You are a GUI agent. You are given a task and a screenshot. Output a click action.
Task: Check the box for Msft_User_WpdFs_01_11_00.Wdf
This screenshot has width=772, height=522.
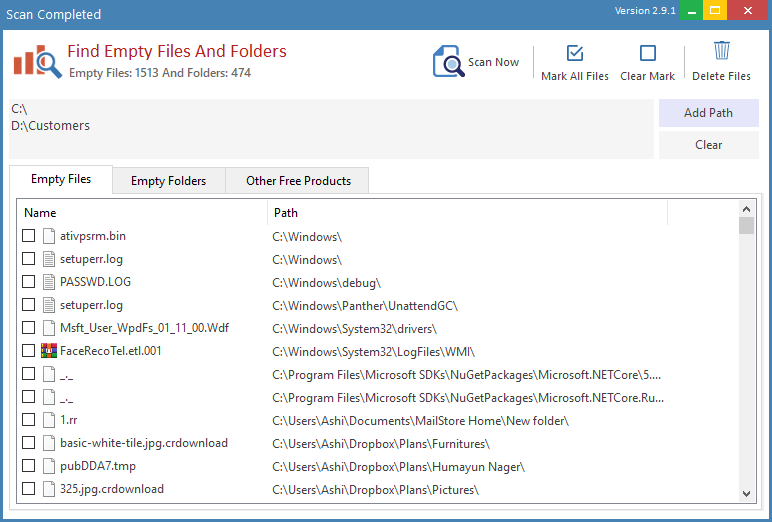[x=29, y=328]
